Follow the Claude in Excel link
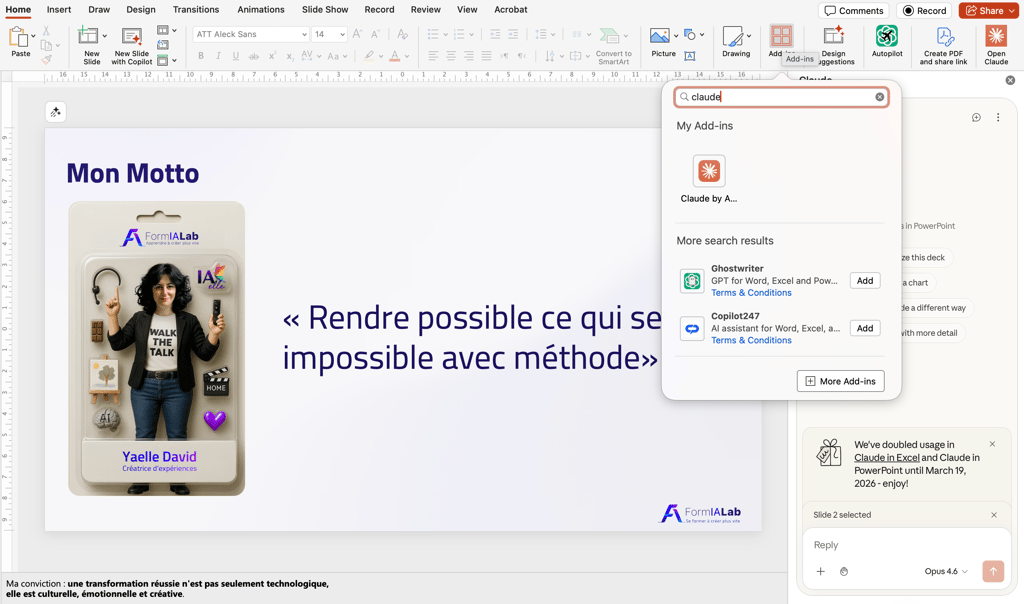Image resolution: width=1024 pixels, height=604 pixels. pos(886,458)
